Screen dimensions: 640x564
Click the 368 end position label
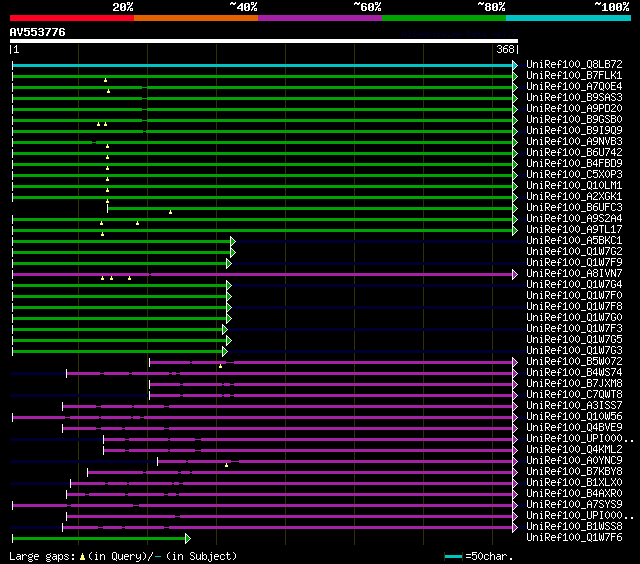click(505, 49)
